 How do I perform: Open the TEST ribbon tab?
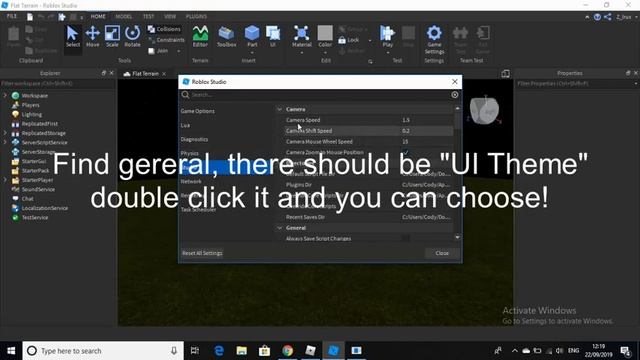pos(149,16)
